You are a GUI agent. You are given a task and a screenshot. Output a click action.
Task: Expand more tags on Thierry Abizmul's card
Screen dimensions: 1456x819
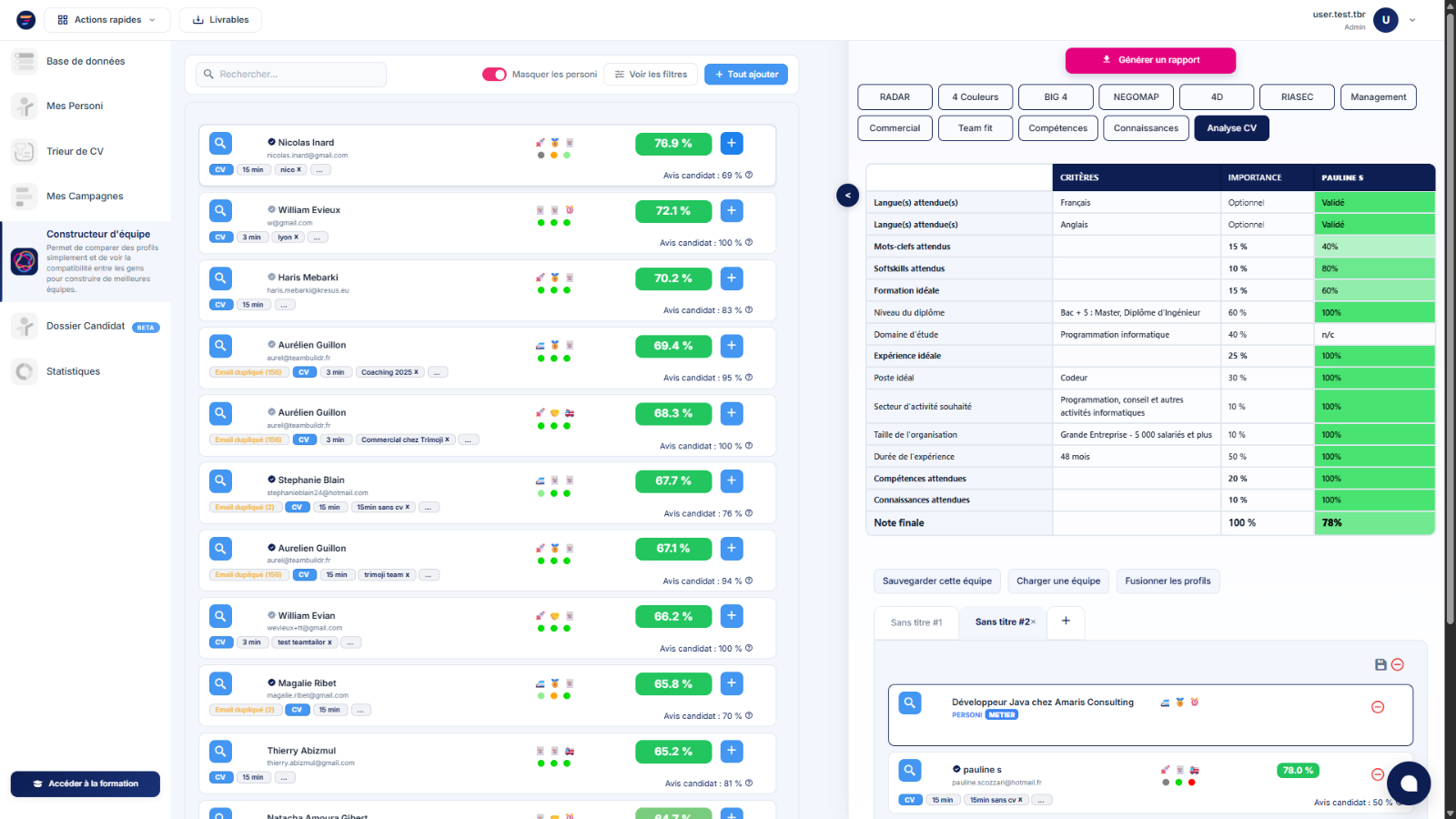[x=284, y=778]
